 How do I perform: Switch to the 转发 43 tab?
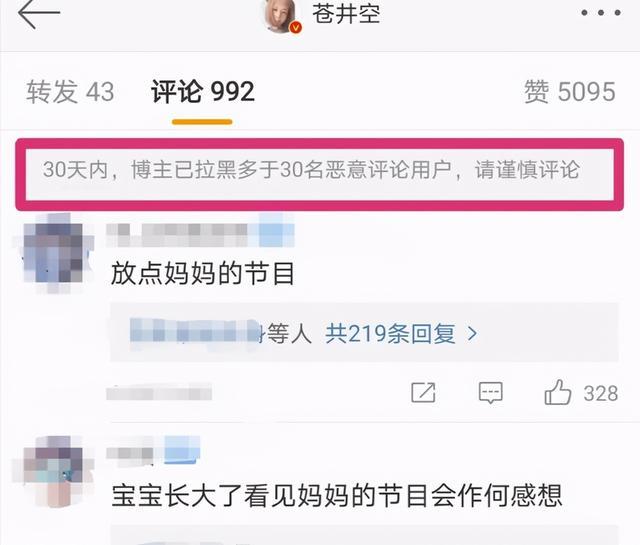click(x=70, y=91)
